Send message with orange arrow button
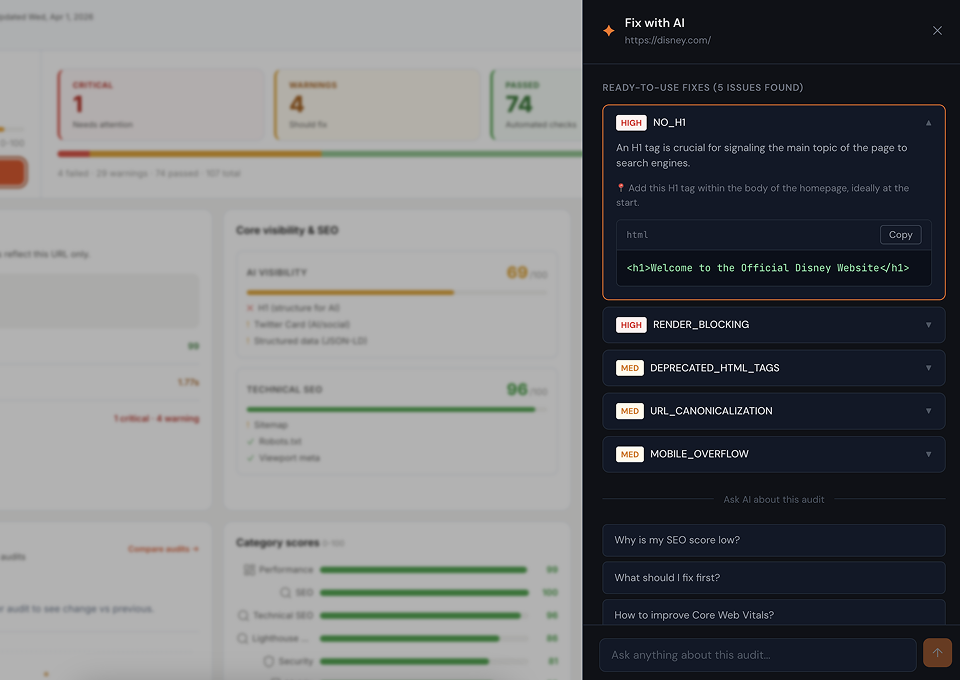 tap(937, 654)
